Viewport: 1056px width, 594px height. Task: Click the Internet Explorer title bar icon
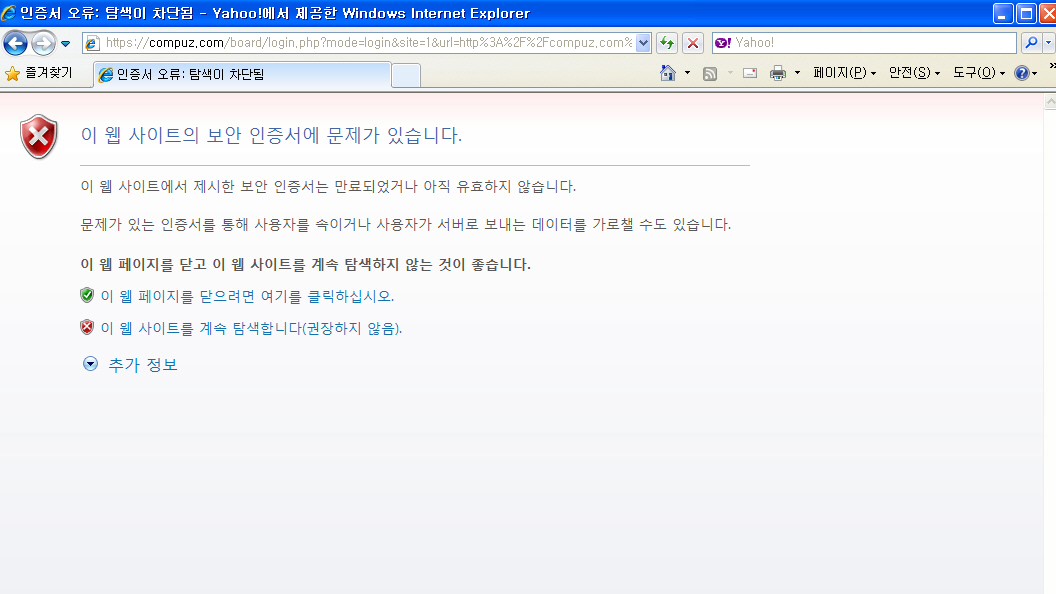pos(9,13)
